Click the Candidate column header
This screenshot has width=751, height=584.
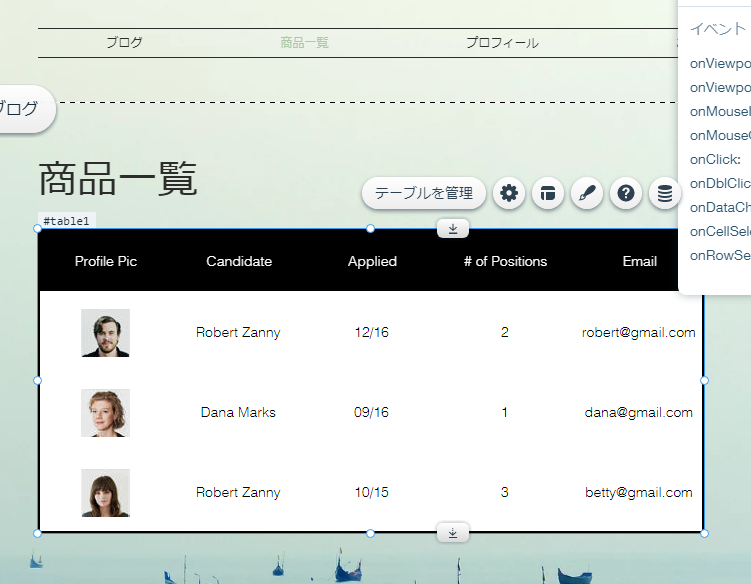239,261
